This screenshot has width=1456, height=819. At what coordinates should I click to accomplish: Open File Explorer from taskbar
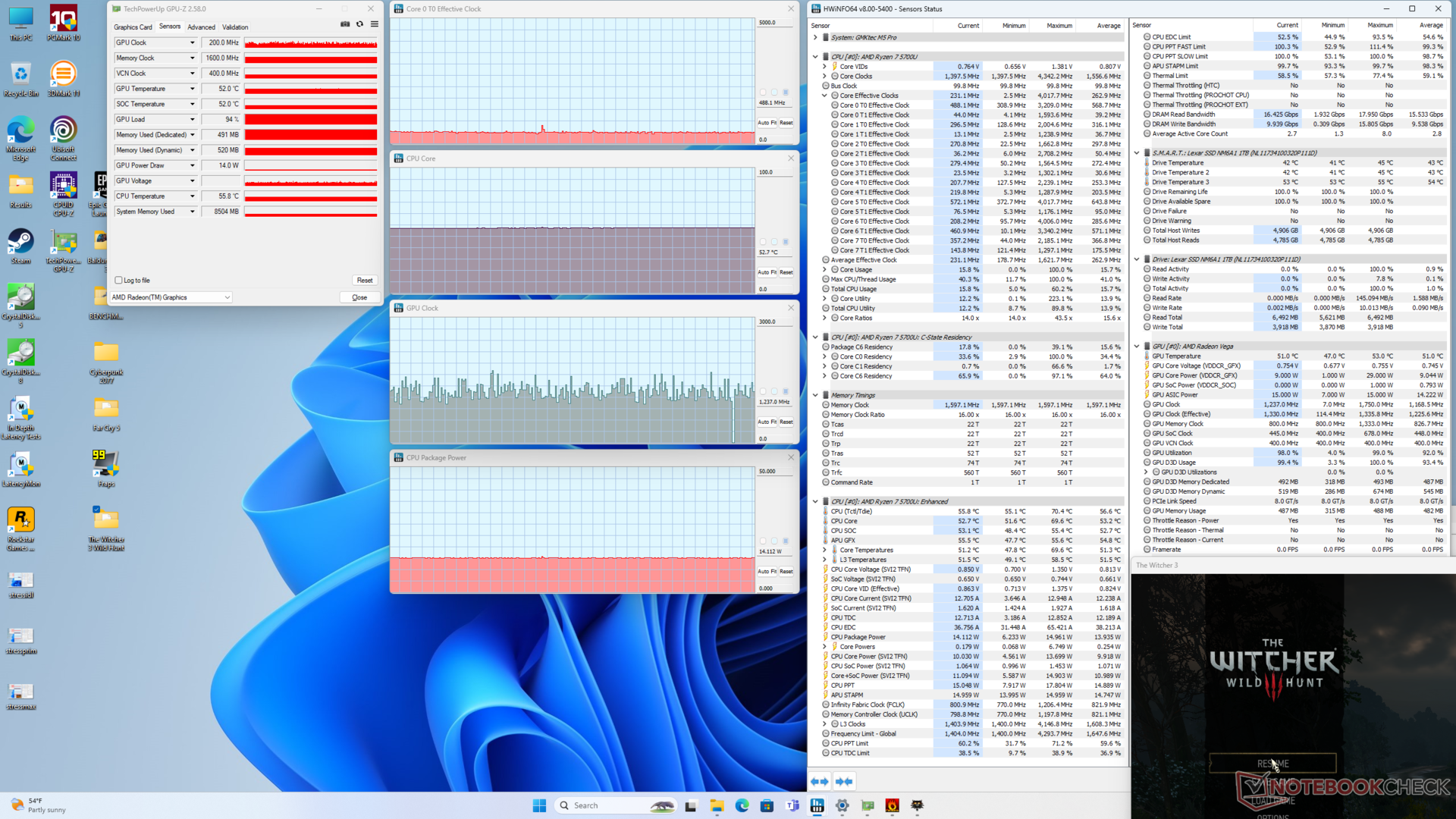click(x=717, y=805)
